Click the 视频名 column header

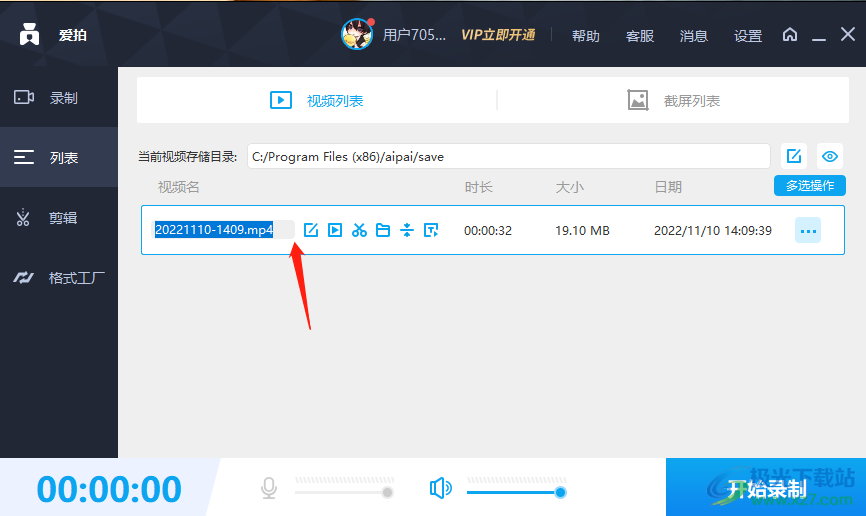[x=178, y=187]
